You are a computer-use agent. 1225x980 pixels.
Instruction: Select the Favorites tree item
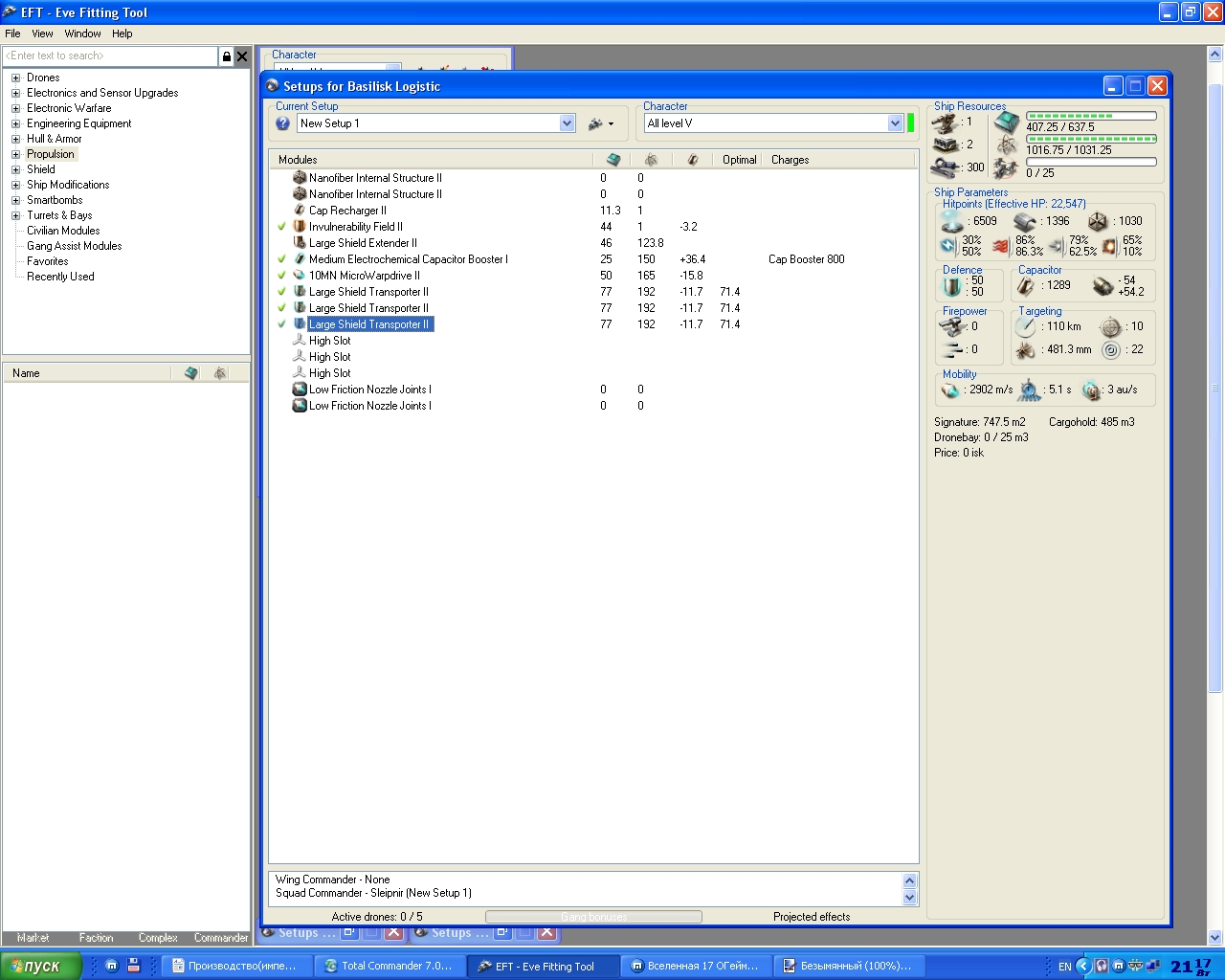[48, 261]
